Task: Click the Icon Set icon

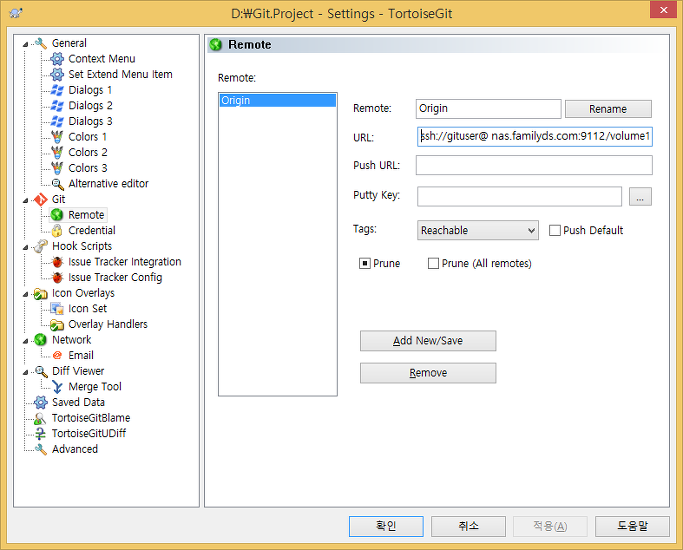Action: (57, 309)
